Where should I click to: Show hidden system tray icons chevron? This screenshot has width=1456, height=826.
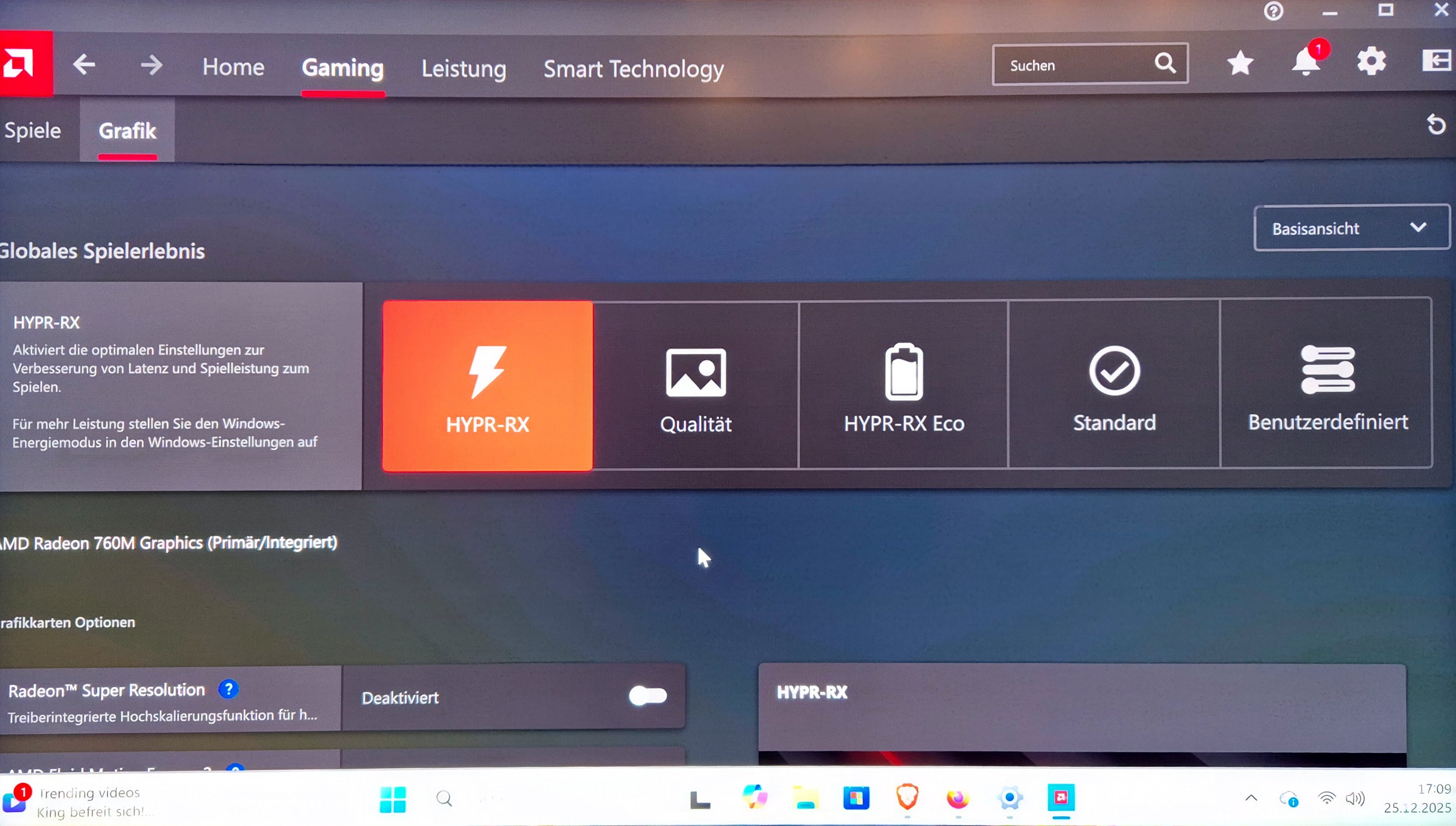(x=1251, y=798)
